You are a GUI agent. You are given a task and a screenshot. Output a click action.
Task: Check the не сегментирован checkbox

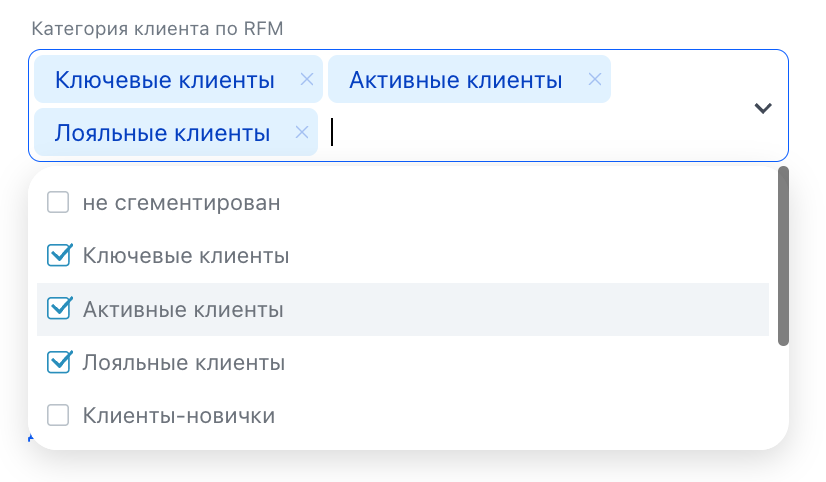click(58, 203)
